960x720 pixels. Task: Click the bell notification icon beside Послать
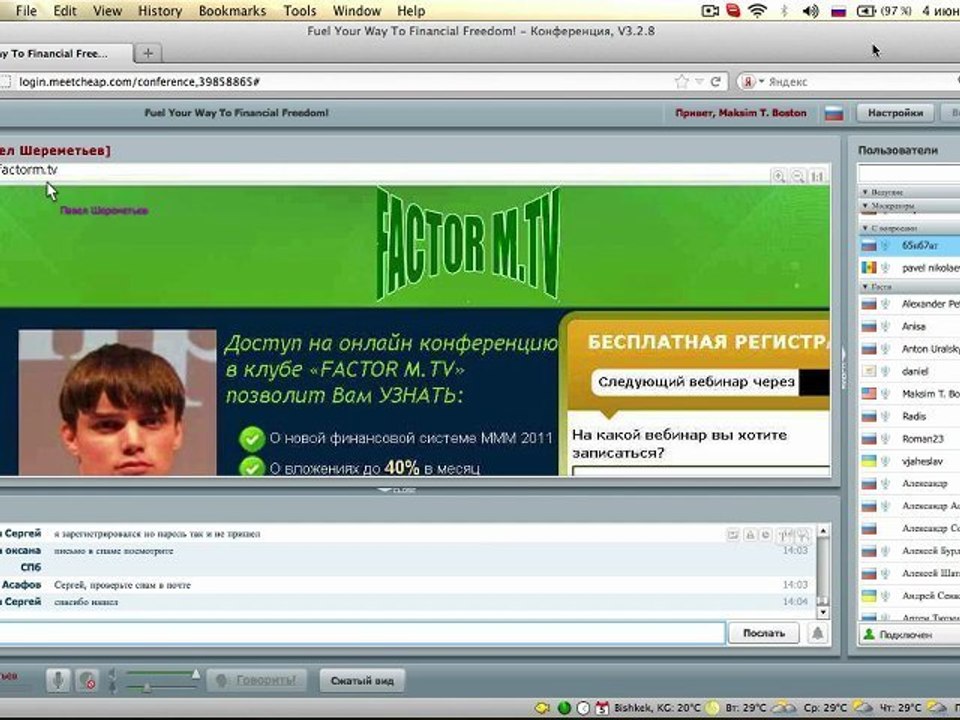[x=817, y=633]
